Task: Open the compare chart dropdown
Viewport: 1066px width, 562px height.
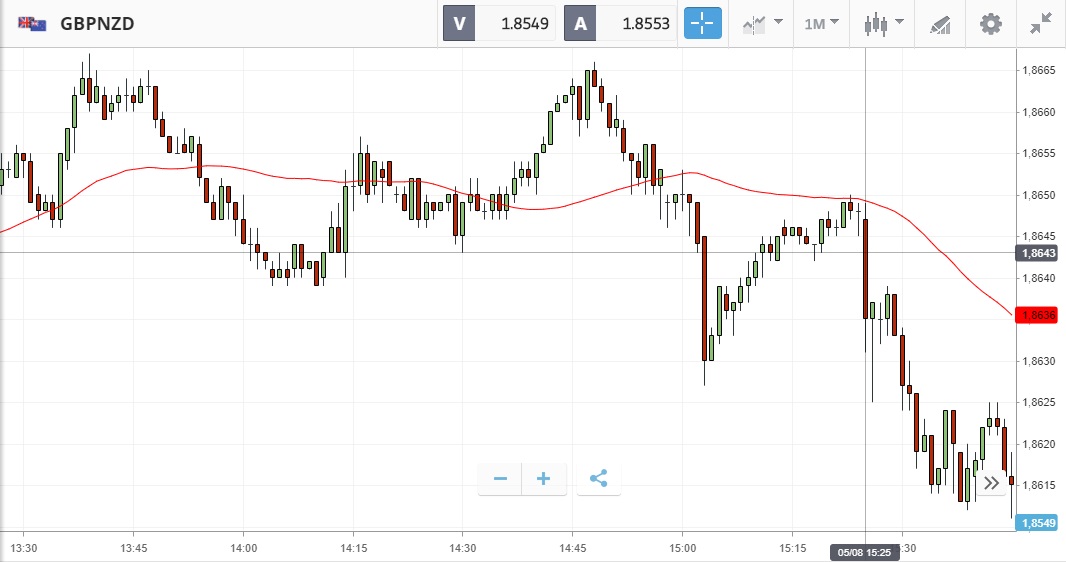Action: [762, 23]
